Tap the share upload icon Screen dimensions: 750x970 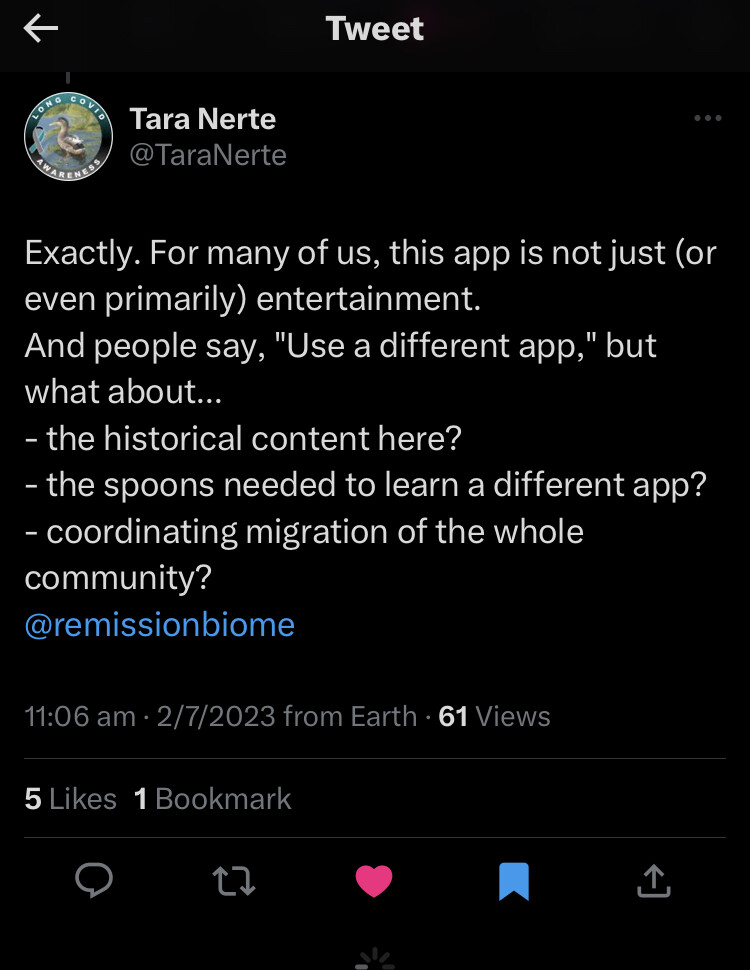[652, 880]
